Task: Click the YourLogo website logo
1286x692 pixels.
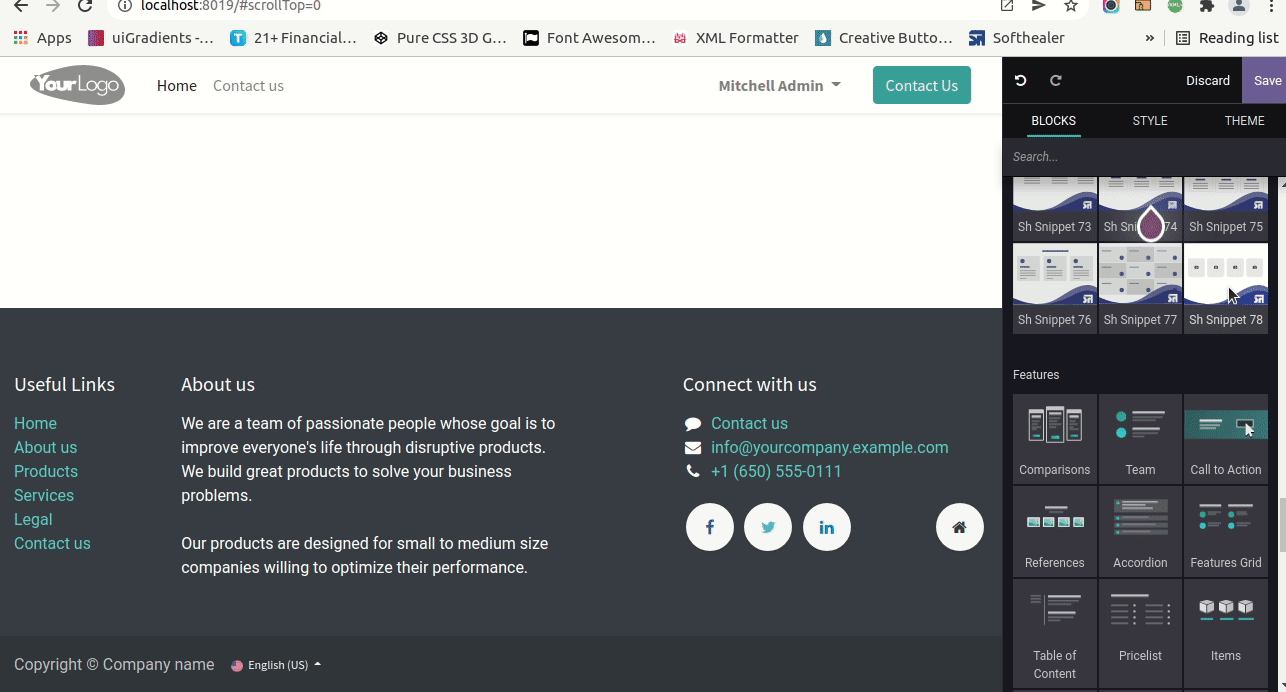Action: [x=77, y=85]
